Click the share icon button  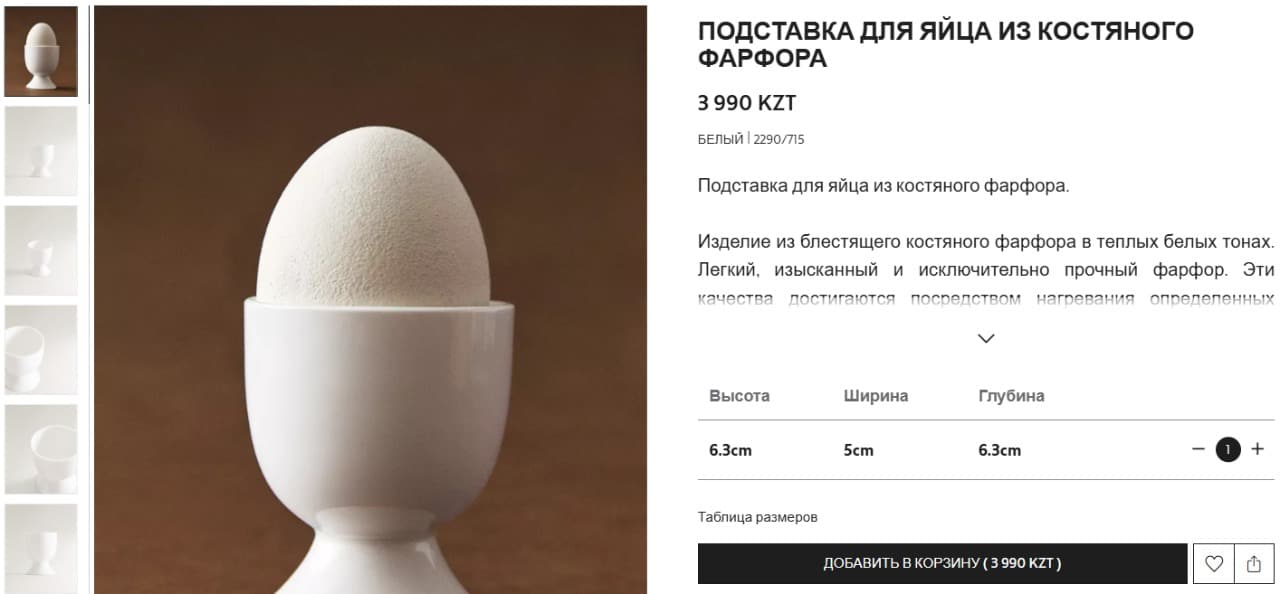1254,564
